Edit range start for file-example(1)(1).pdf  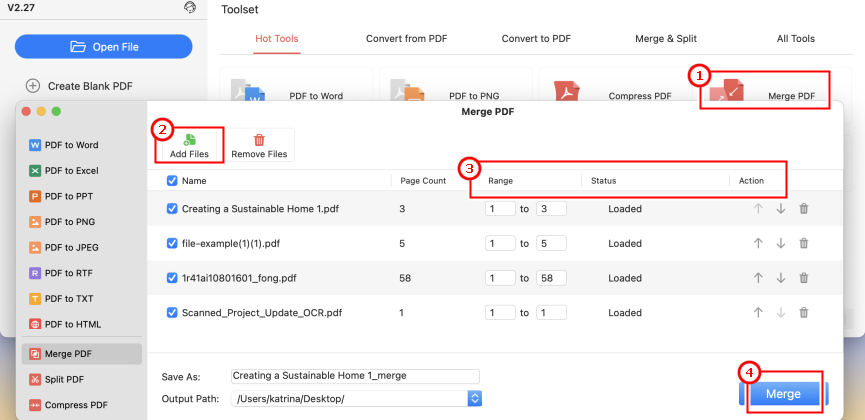(x=500, y=243)
